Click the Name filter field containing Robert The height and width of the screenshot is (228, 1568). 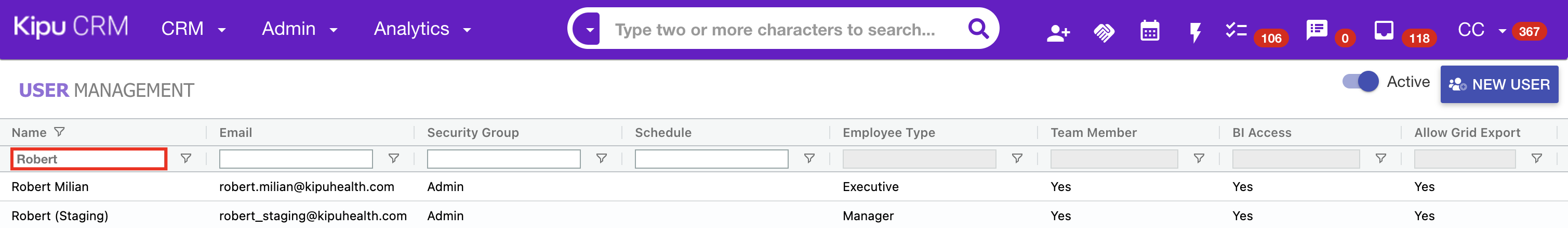pyautogui.click(x=88, y=159)
